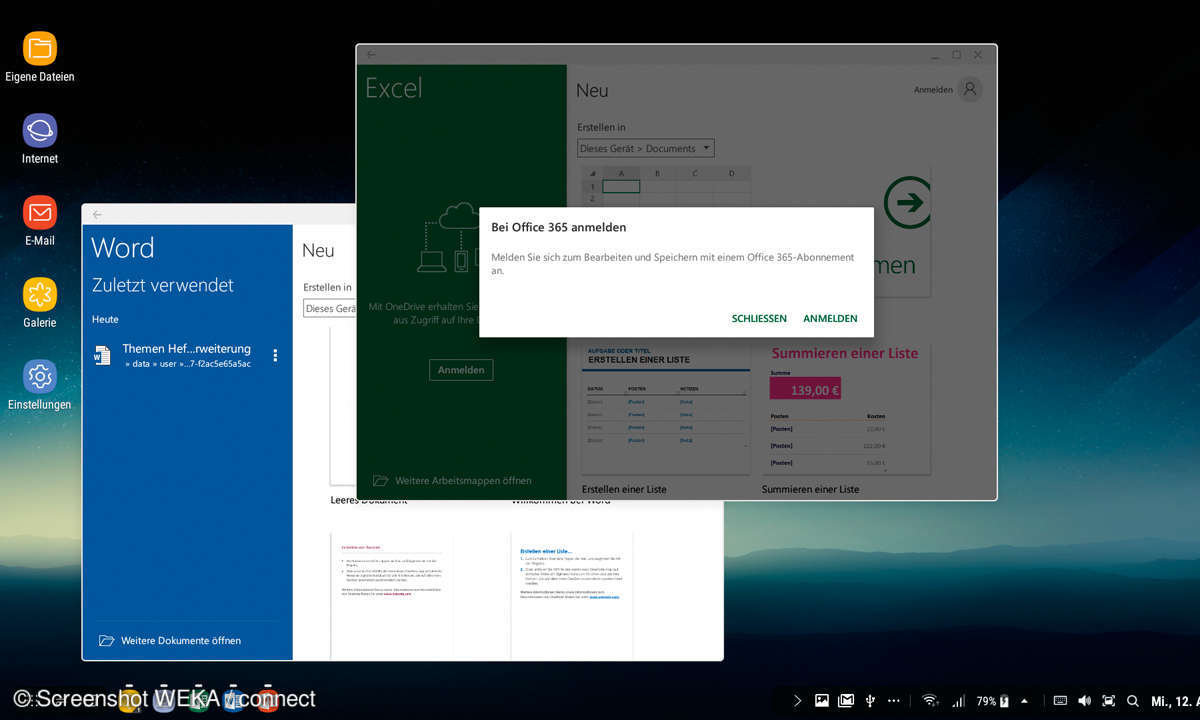Click the back arrow in Word window
The image size is (1200, 720).
pyautogui.click(x=97, y=214)
